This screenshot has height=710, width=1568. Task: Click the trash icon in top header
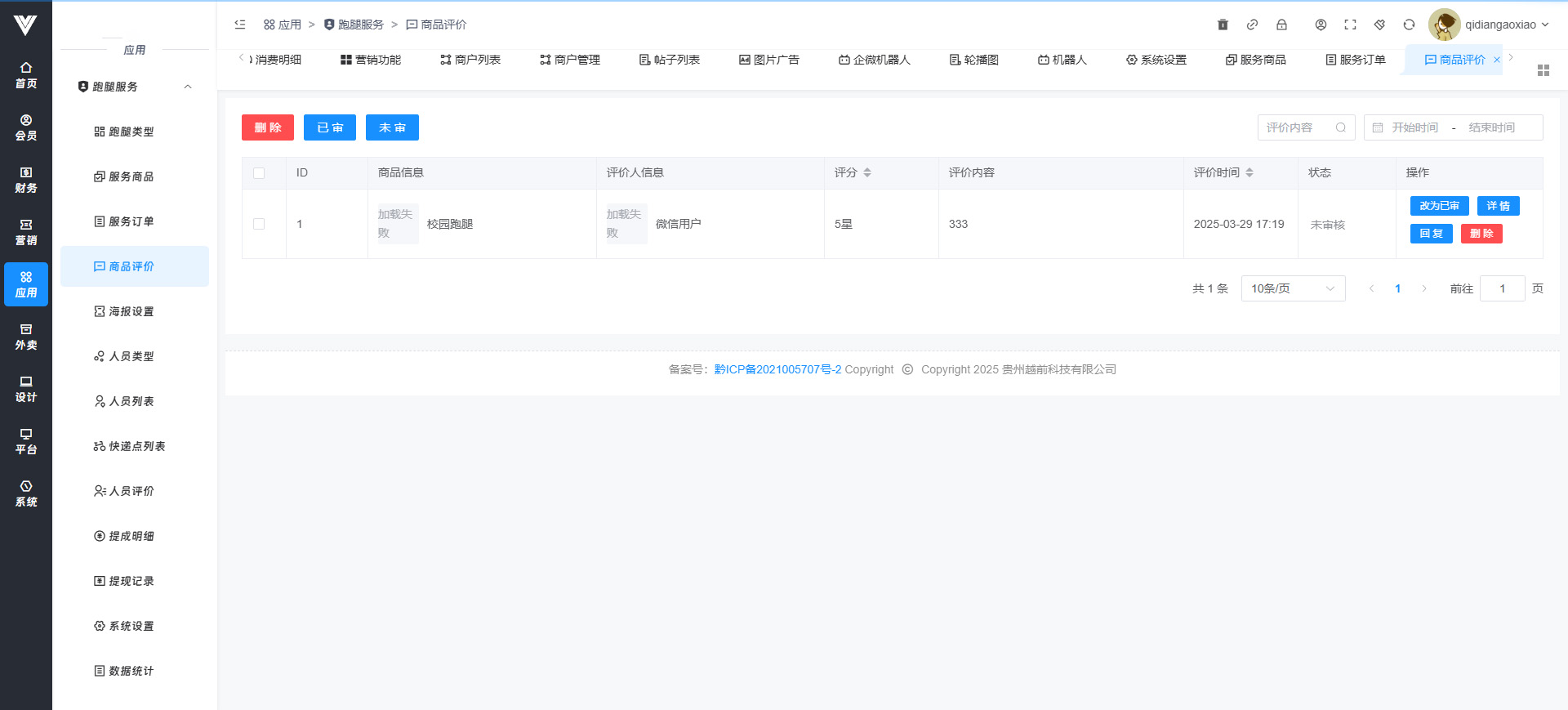[x=1223, y=25]
